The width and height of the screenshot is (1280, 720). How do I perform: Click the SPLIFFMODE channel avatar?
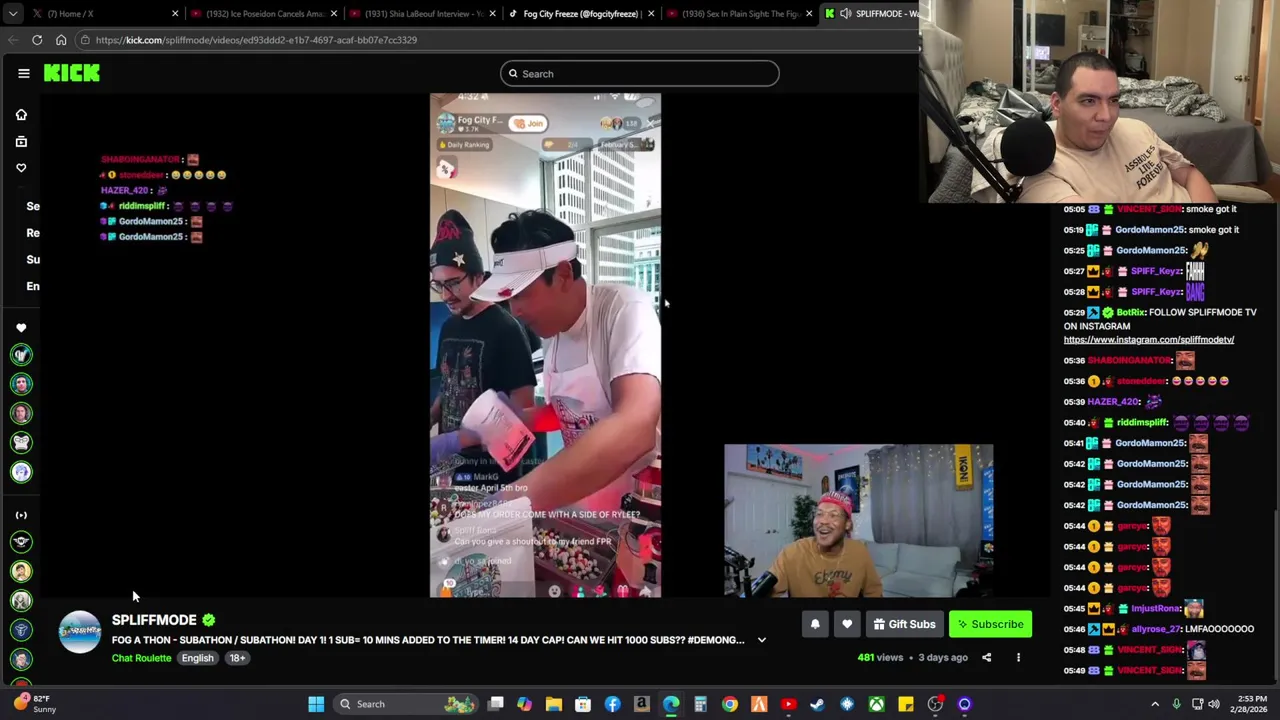tap(80, 632)
